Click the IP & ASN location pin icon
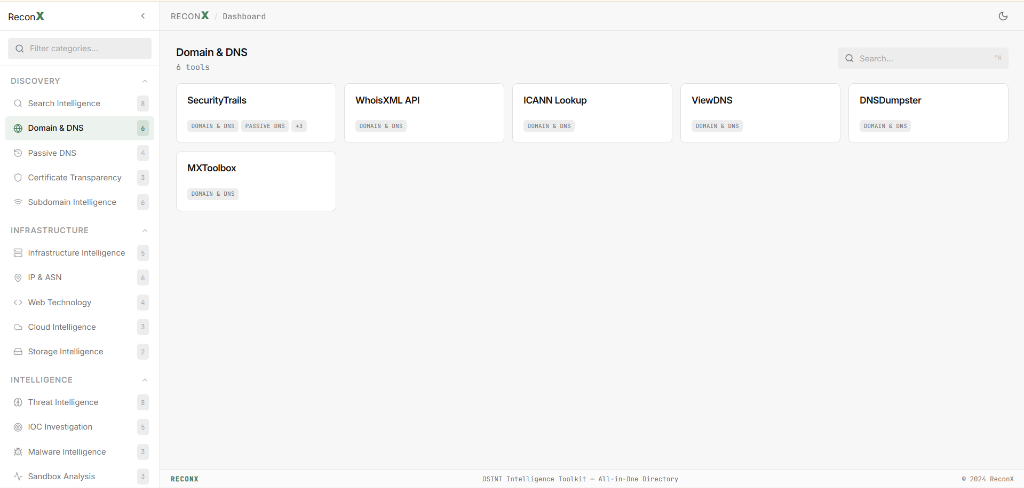Screen dimensions: 1024x488 18,278
